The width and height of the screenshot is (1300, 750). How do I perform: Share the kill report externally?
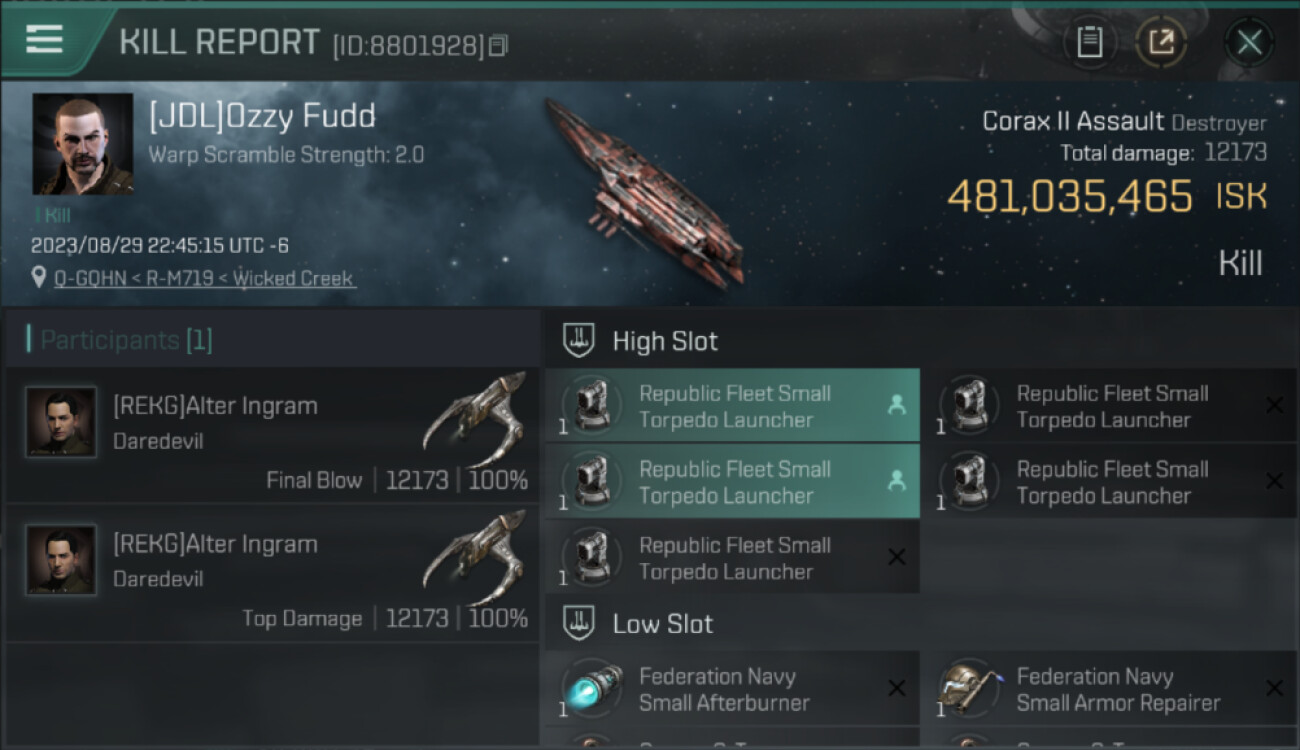click(1161, 42)
